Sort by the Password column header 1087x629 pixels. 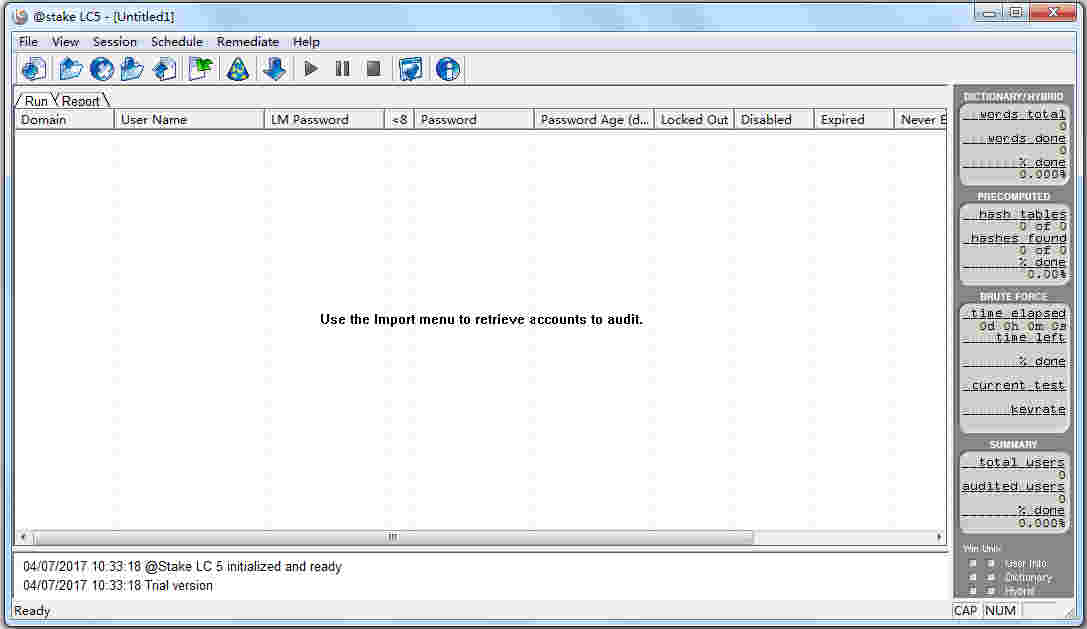[x=474, y=120]
